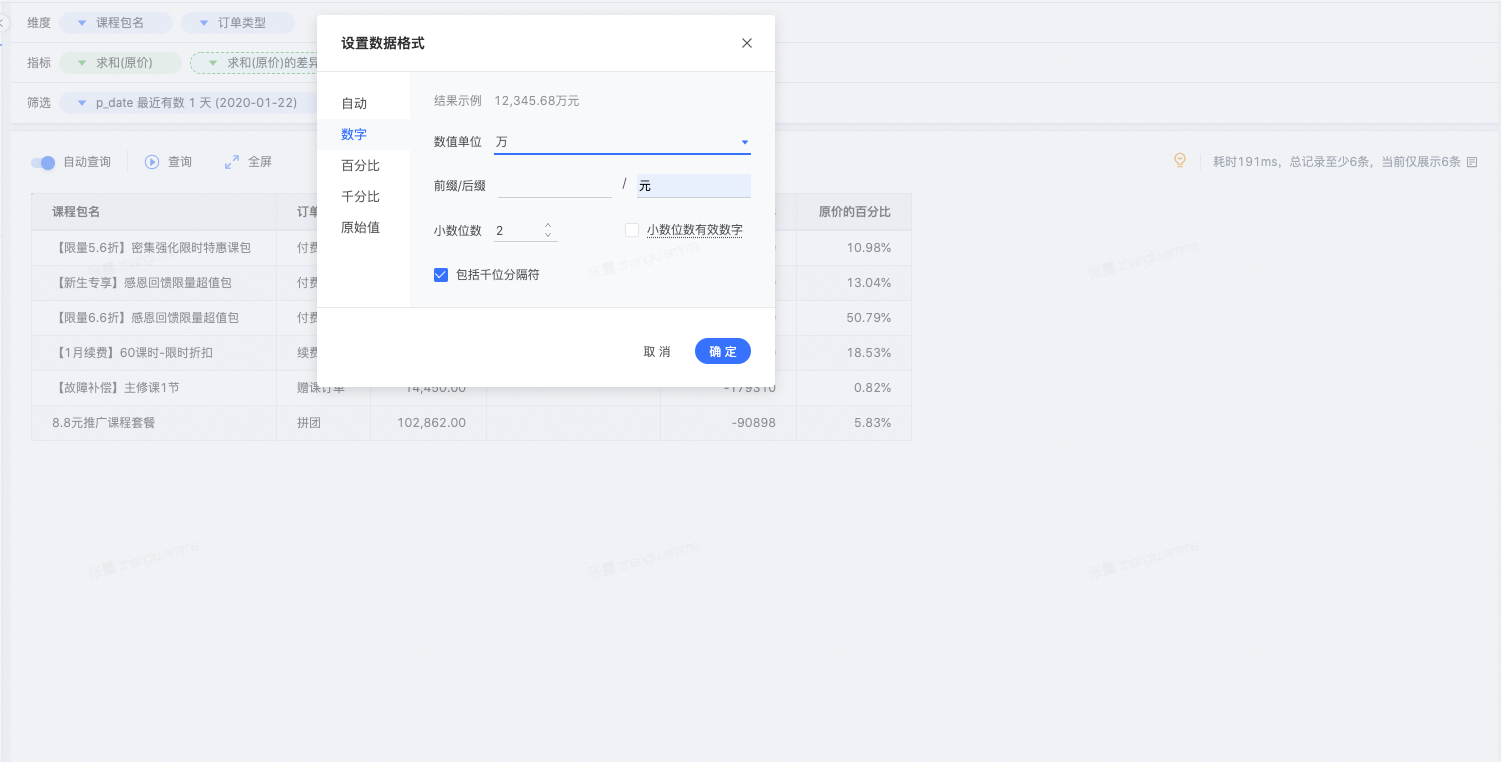Open the 数值单位 dropdown showing 万
Viewport: 1501px width, 762px height.
pyautogui.click(x=622, y=142)
